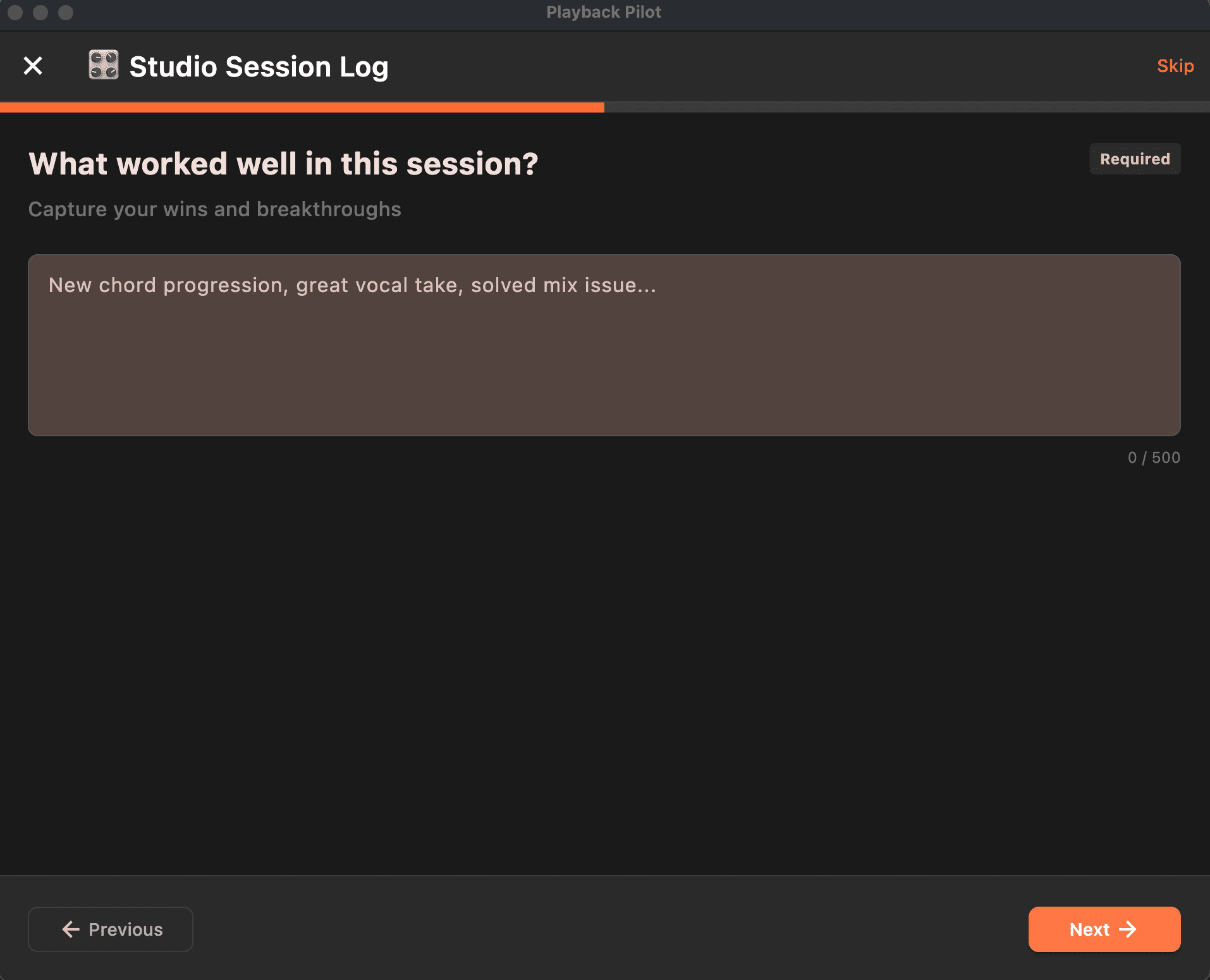The width and height of the screenshot is (1210, 980).
Task: Click the left arrow before the word Previous
Action: click(71, 929)
